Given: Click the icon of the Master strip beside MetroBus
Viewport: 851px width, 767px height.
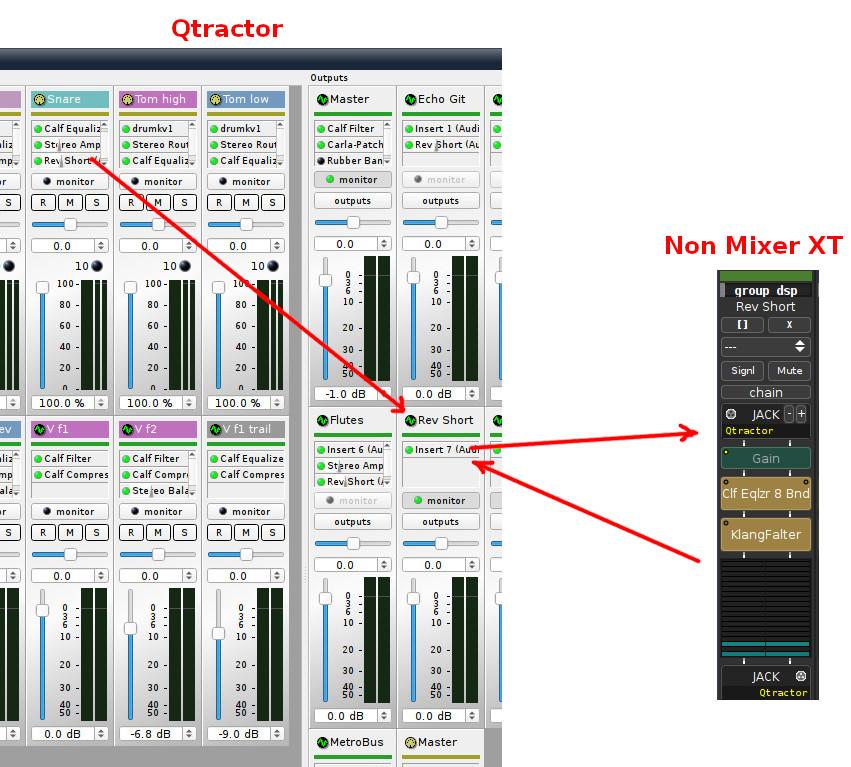Looking at the screenshot, I should point(410,742).
